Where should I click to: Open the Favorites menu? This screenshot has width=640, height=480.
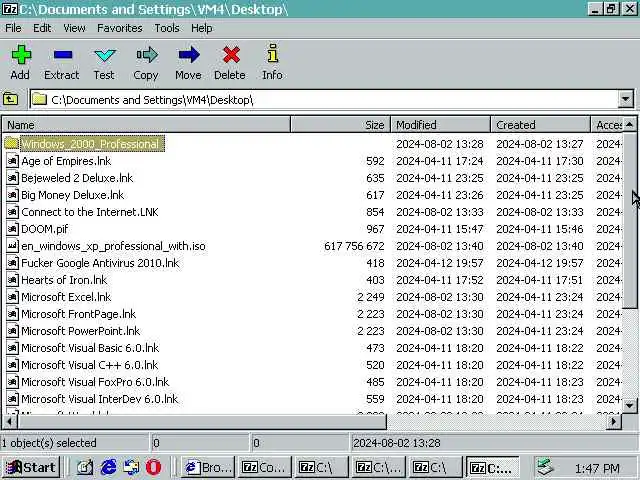120,28
